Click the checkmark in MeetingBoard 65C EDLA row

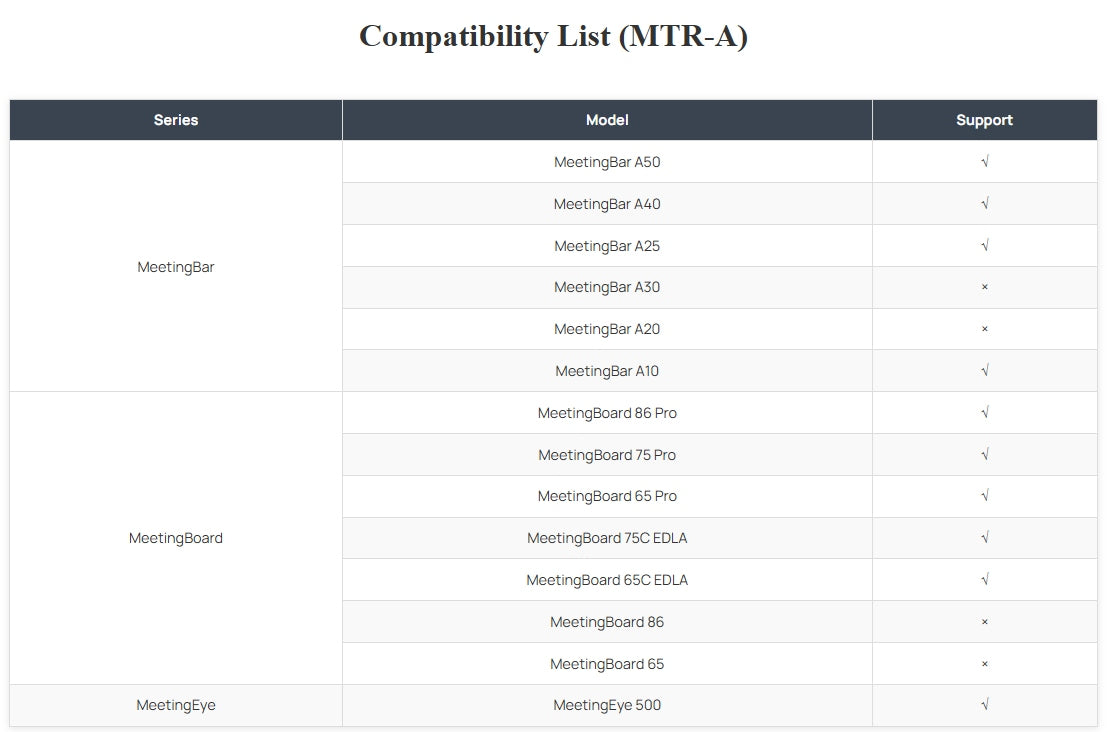(985, 579)
